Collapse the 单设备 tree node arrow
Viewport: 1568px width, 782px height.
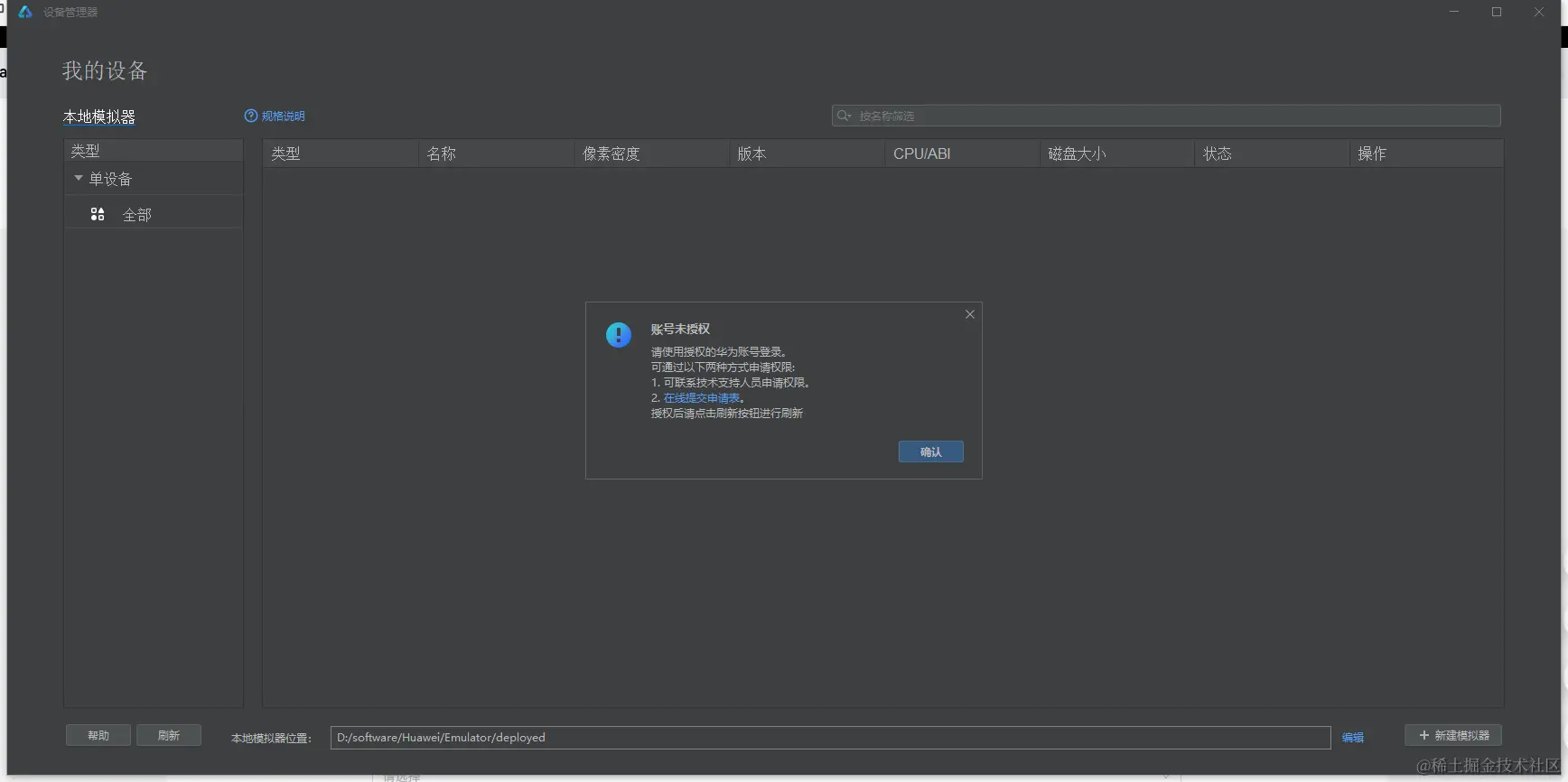pos(79,178)
